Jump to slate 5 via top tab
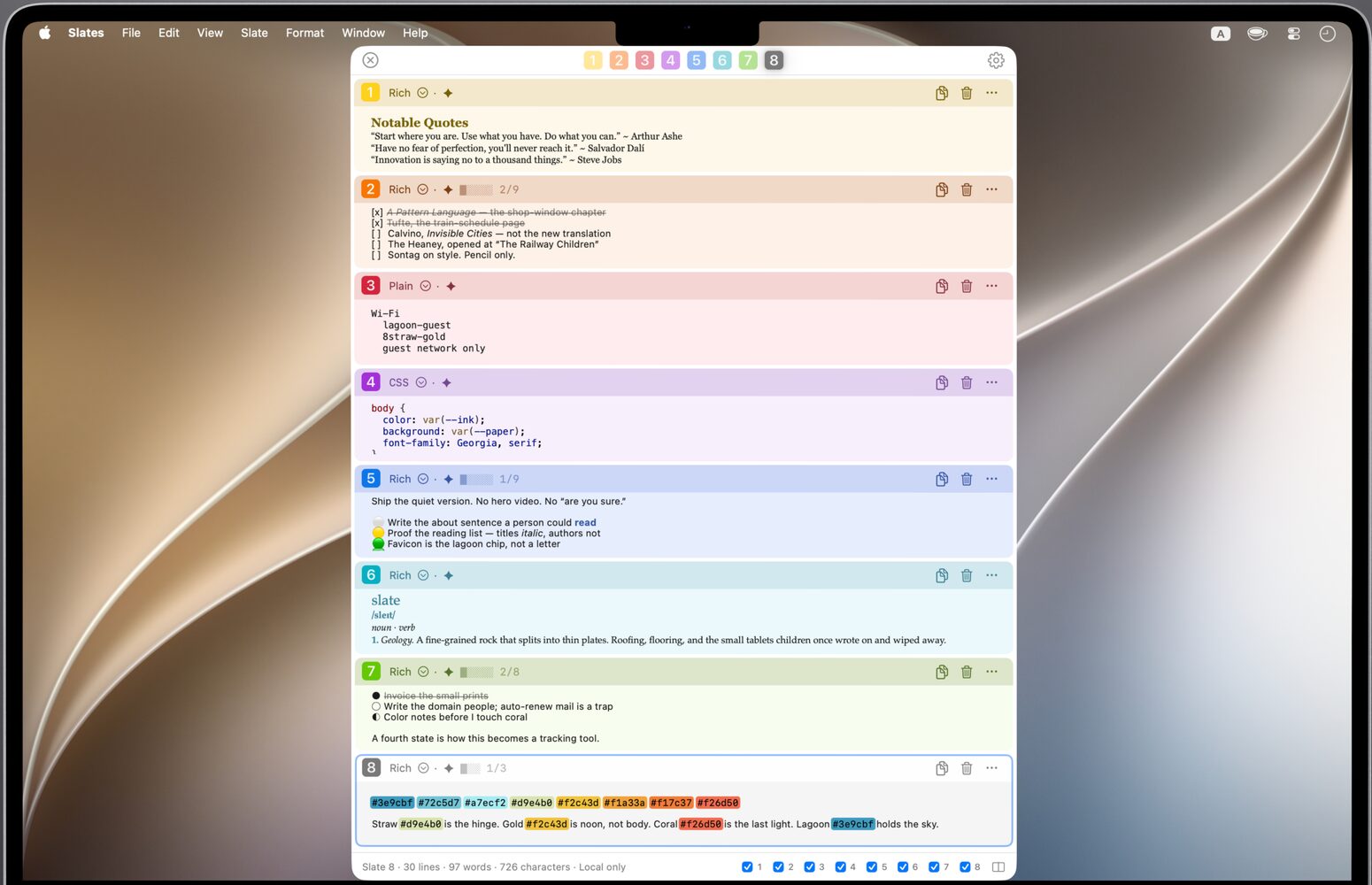This screenshot has width=1372, height=885. point(697,60)
